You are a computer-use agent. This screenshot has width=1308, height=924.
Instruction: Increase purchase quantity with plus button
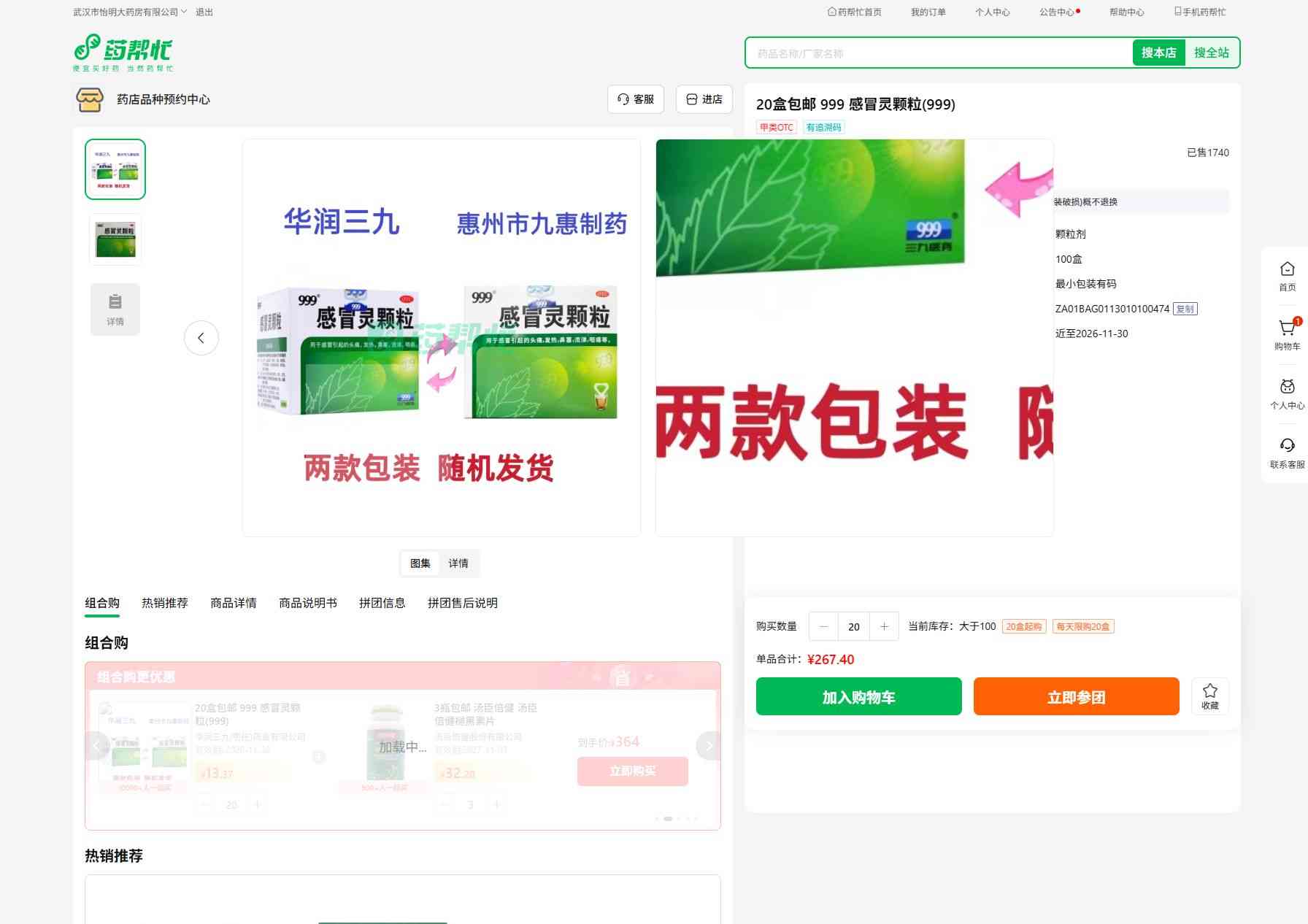884,626
